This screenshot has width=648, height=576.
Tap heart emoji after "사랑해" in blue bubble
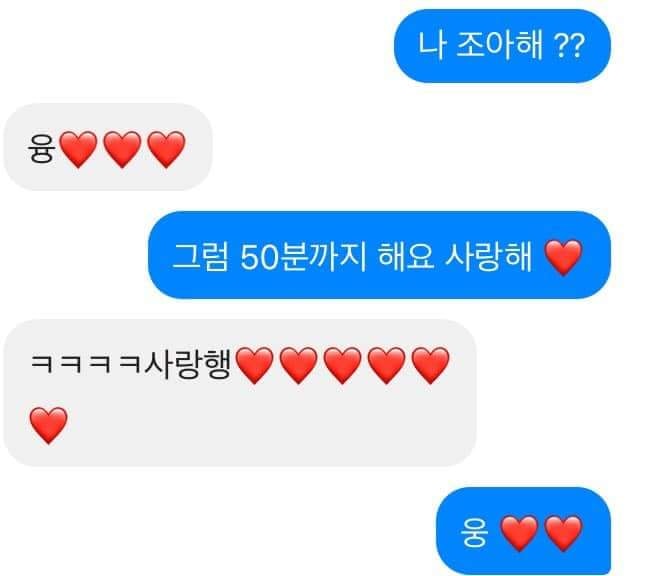(563, 257)
